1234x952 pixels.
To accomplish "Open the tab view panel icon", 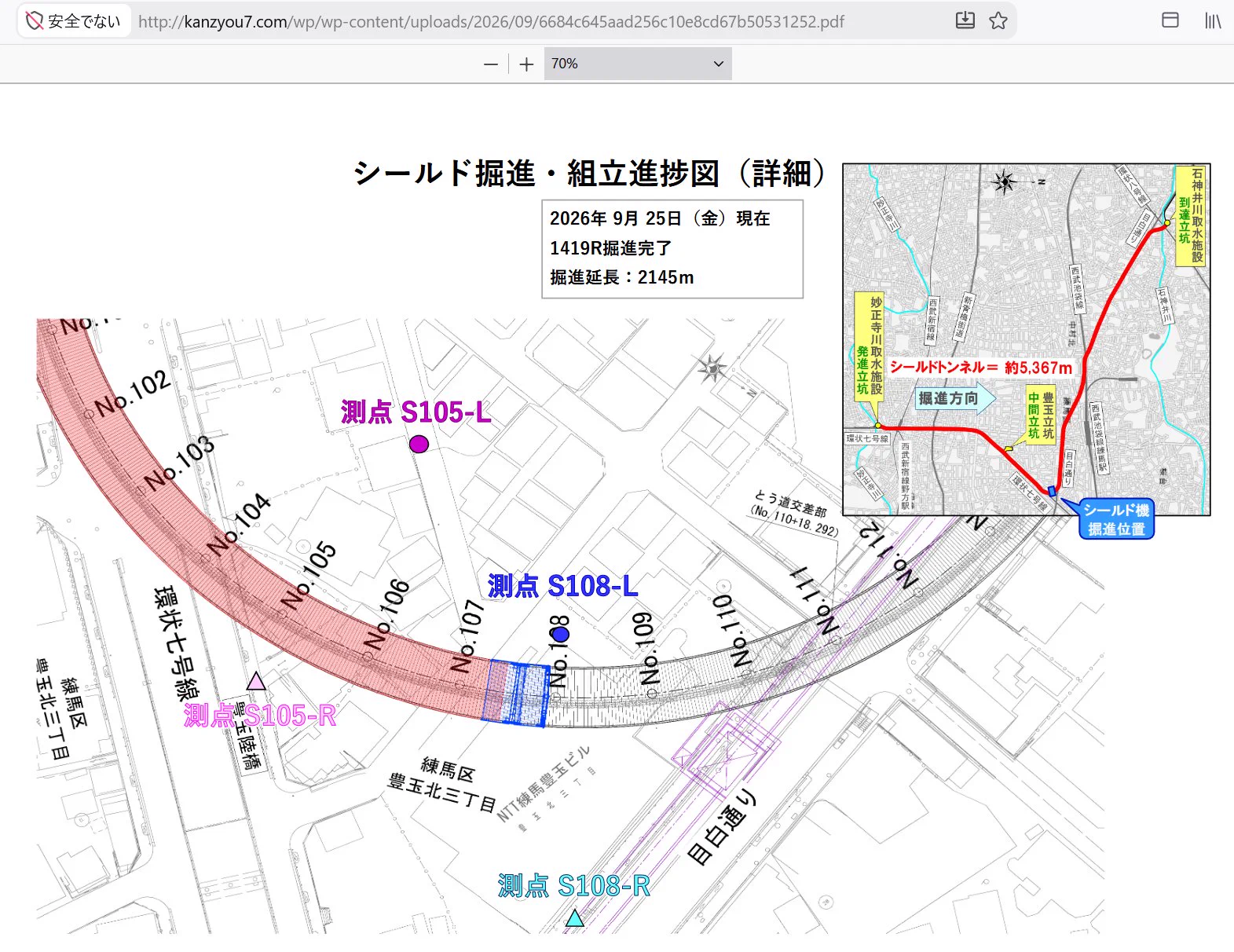I will 1170,20.
